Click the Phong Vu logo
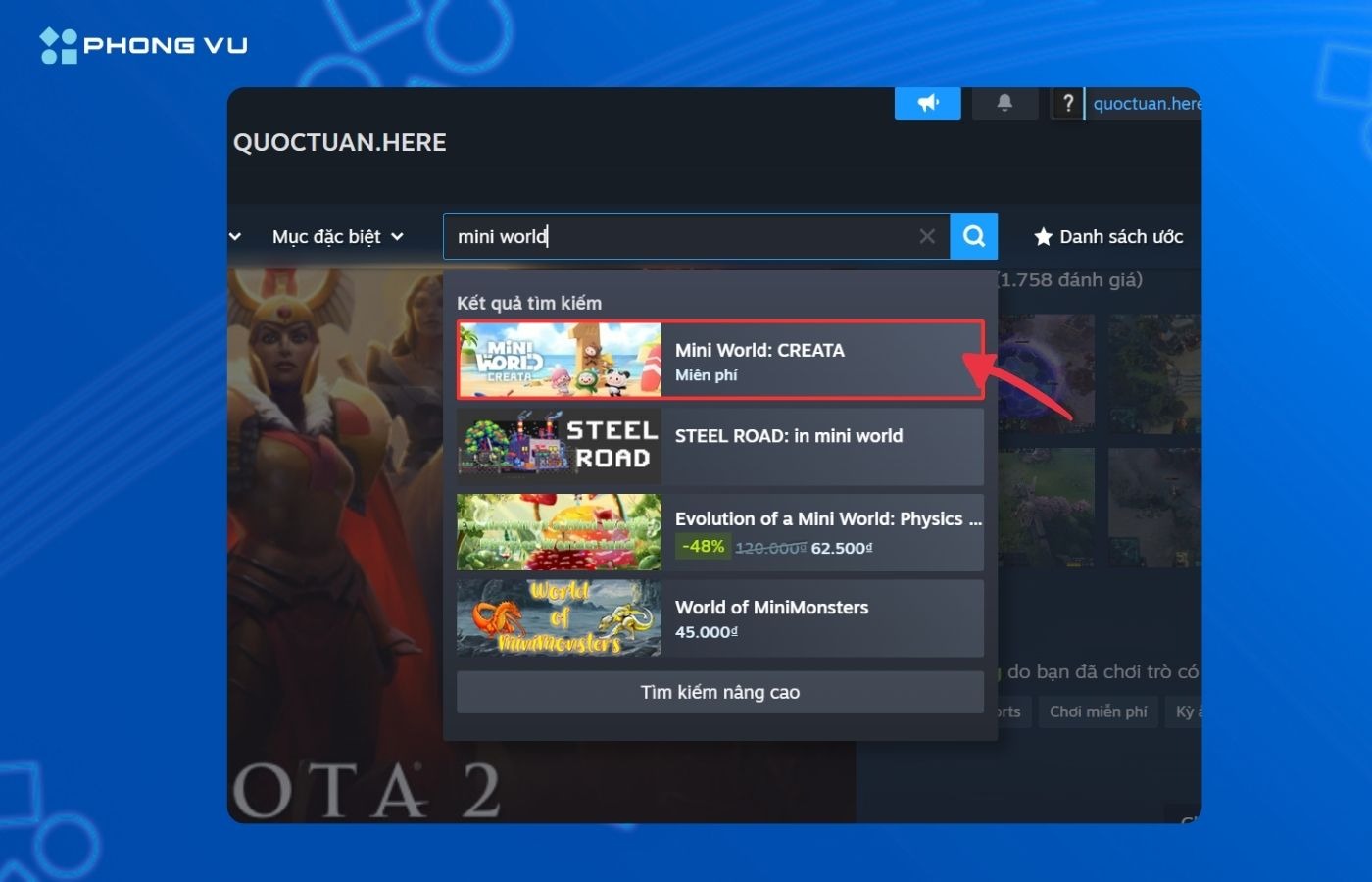The width and height of the screenshot is (1372, 882). (143, 45)
